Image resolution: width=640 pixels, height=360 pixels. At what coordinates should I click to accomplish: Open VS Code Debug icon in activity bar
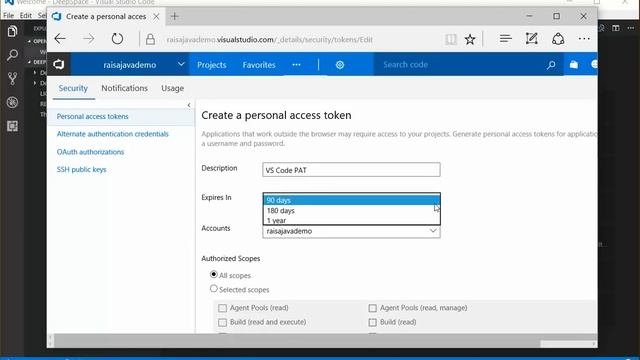click(x=12, y=102)
